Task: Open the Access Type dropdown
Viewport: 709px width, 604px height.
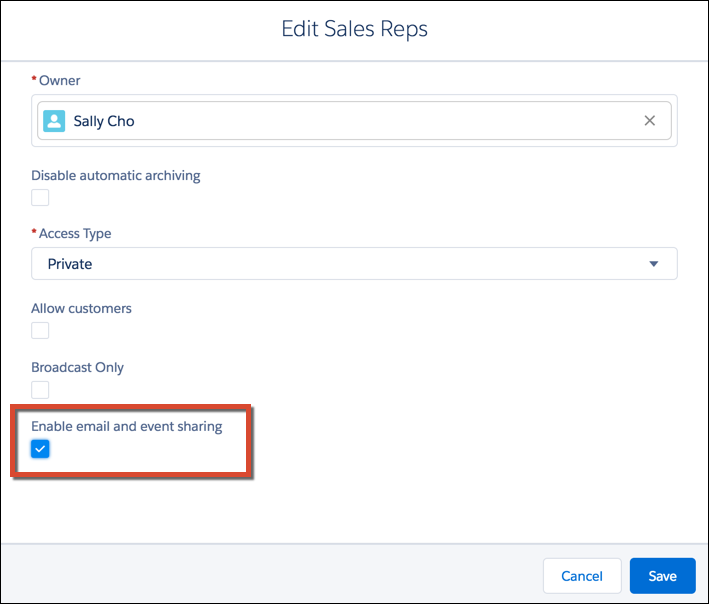Action: pos(354,264)
